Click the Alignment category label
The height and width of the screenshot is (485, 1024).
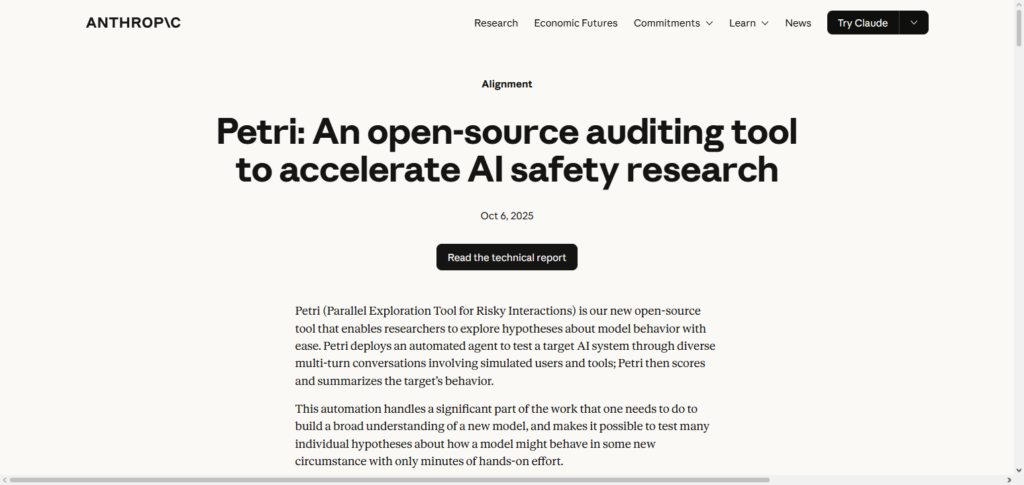point(507,84)
